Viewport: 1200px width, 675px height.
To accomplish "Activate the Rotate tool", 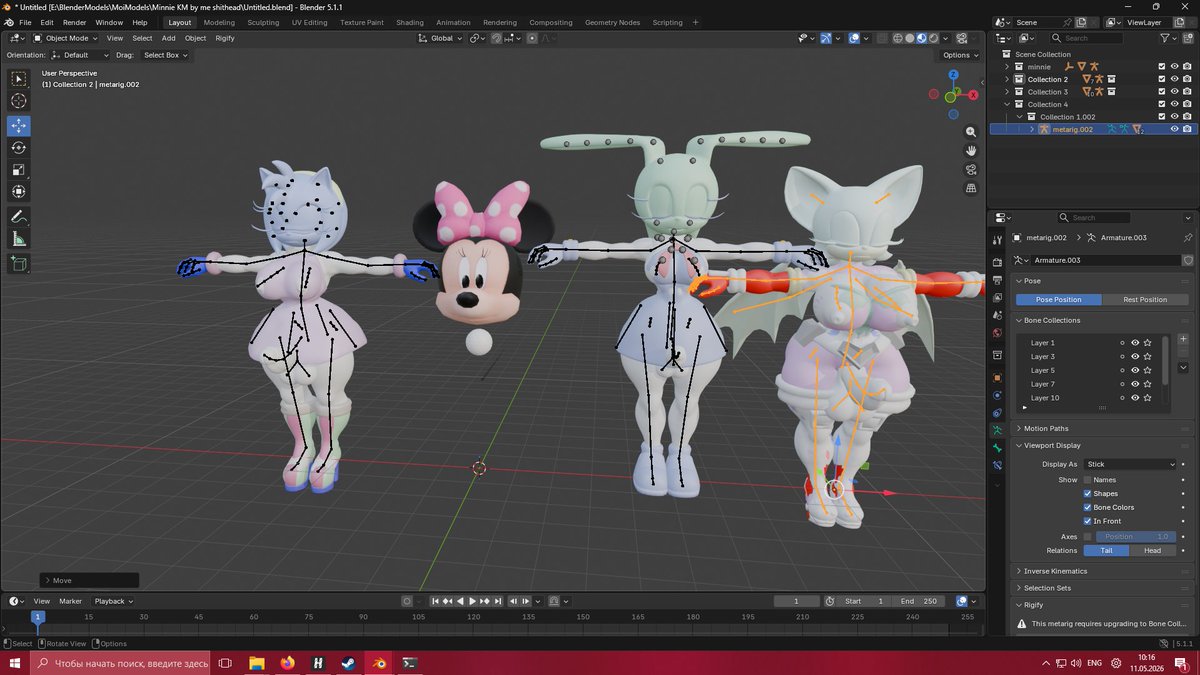I will pyautogui.click(x=19, y=148).
